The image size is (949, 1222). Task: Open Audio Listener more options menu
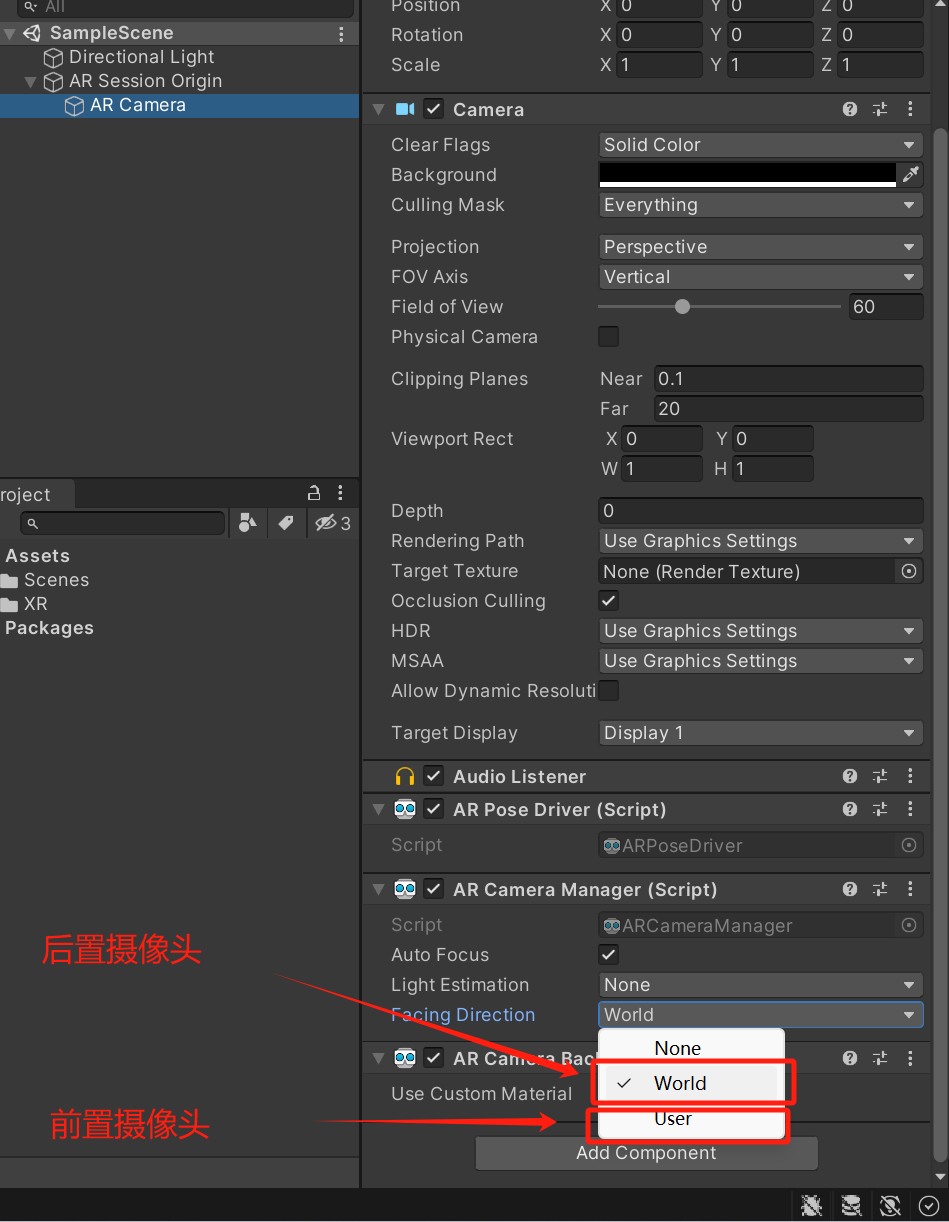click(910, 776)
